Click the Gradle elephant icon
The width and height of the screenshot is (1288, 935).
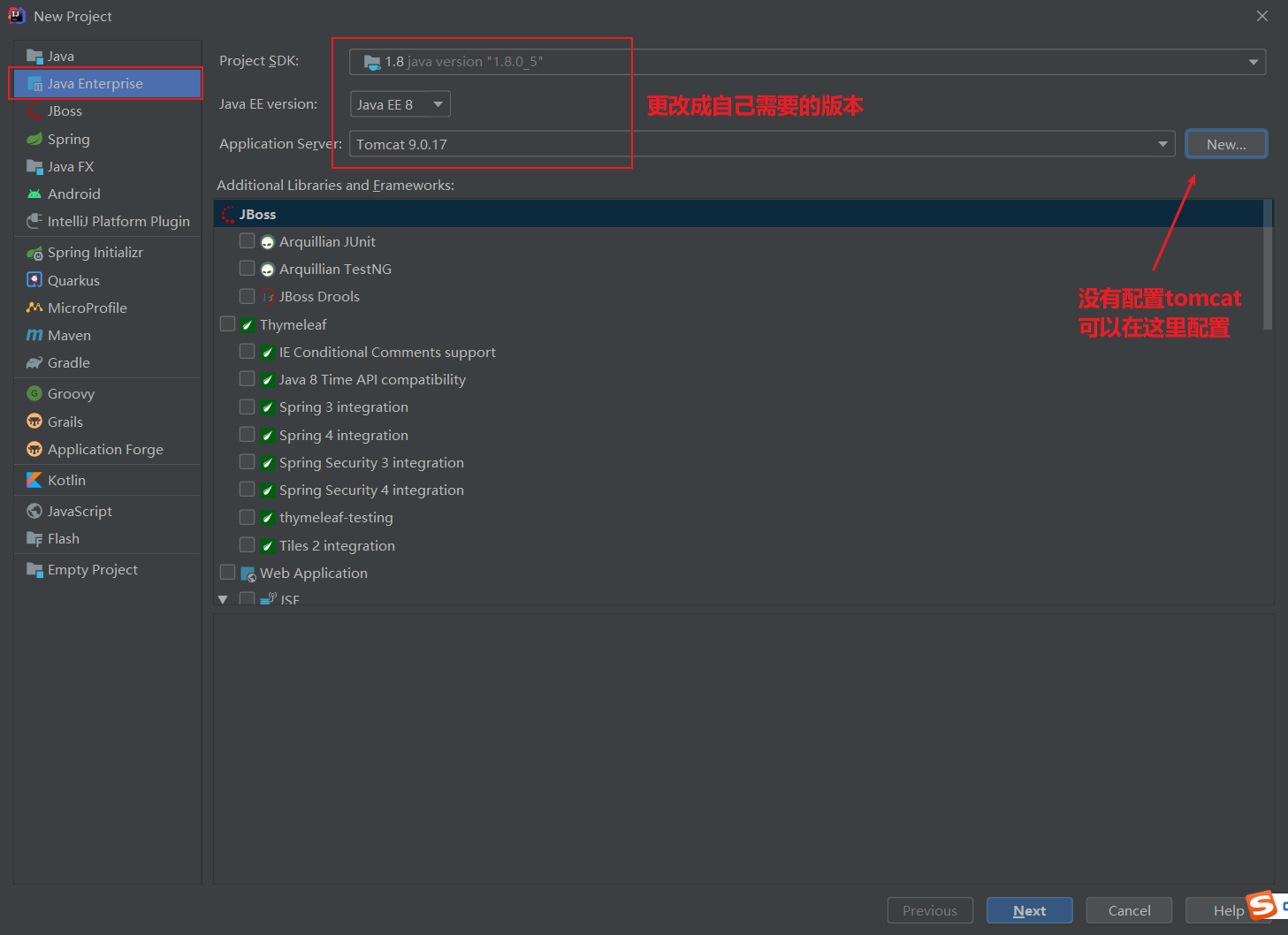click(34, 362)
